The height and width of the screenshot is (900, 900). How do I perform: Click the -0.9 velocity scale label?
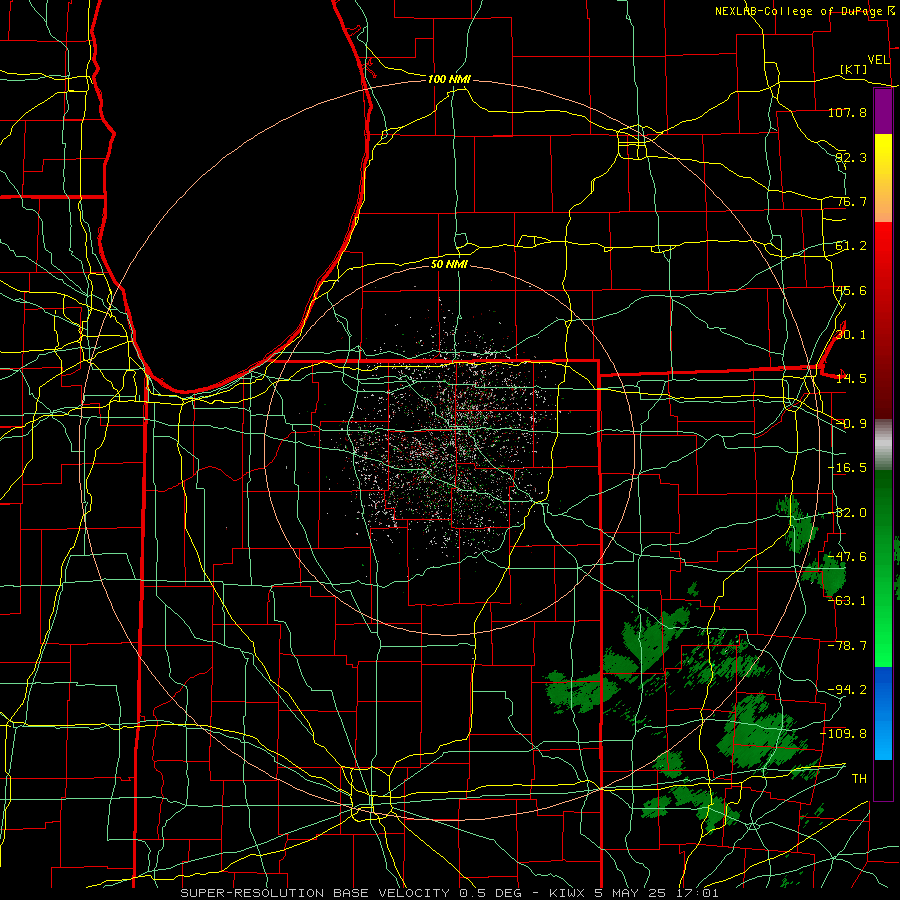851,424
